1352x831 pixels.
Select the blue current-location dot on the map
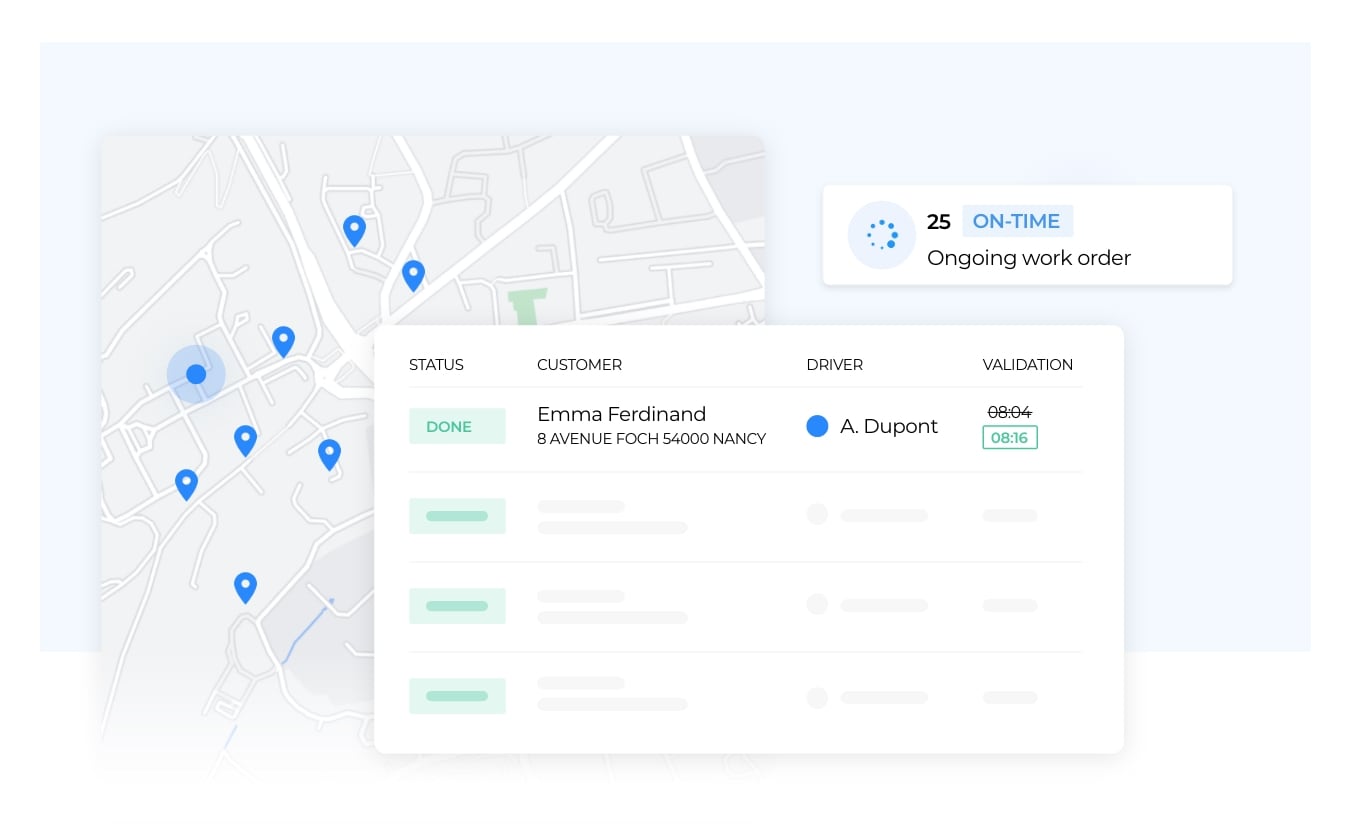click(x=196, y=374)
